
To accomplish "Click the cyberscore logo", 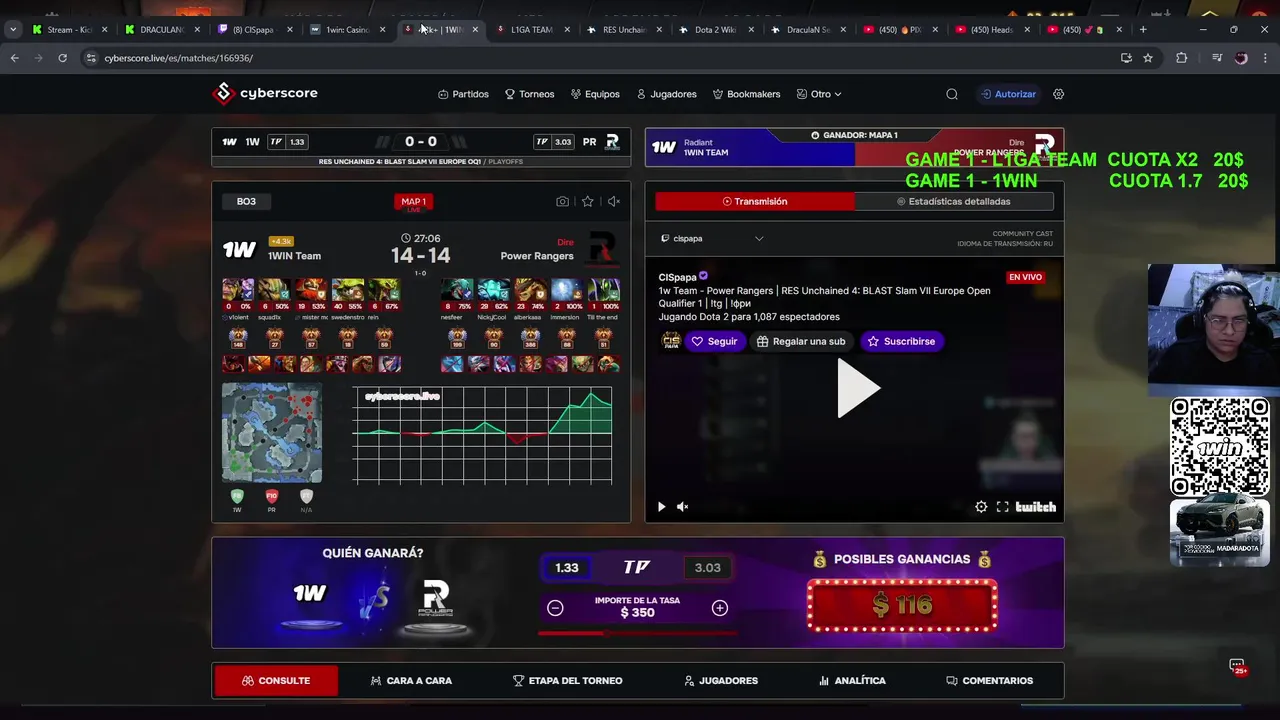I will pyautogui.click(x=265, y=93).
